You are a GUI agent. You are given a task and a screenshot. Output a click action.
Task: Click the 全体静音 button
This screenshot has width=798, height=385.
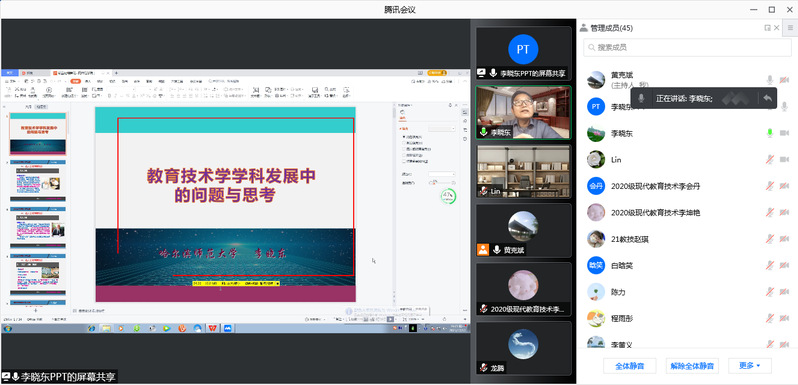pos(630,366)
